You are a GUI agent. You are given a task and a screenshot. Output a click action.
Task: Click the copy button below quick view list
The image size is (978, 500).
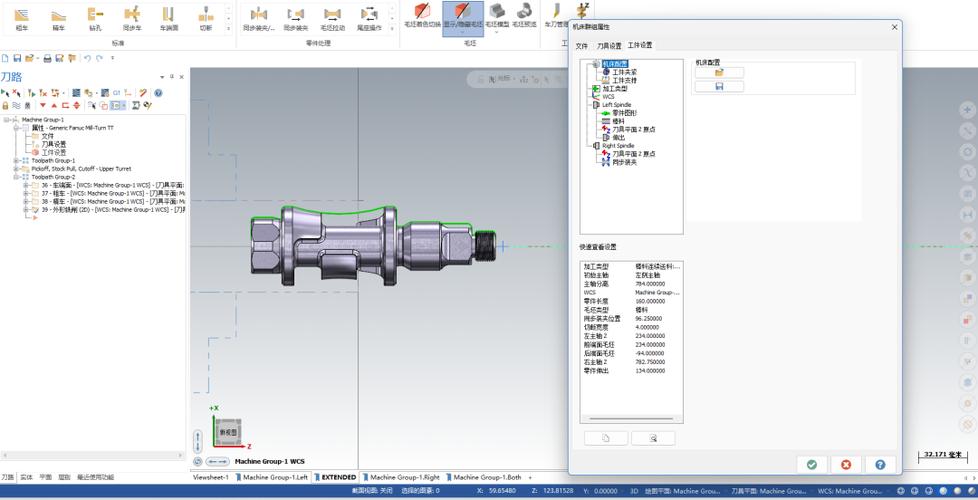click(x=606, y=438)
